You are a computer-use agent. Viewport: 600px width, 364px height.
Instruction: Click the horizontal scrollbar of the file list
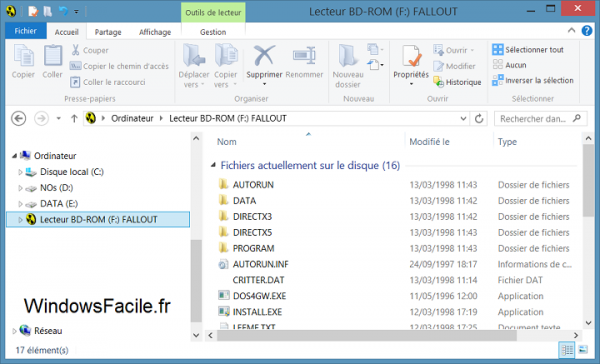pyautogui.click(x=367, y=336)
